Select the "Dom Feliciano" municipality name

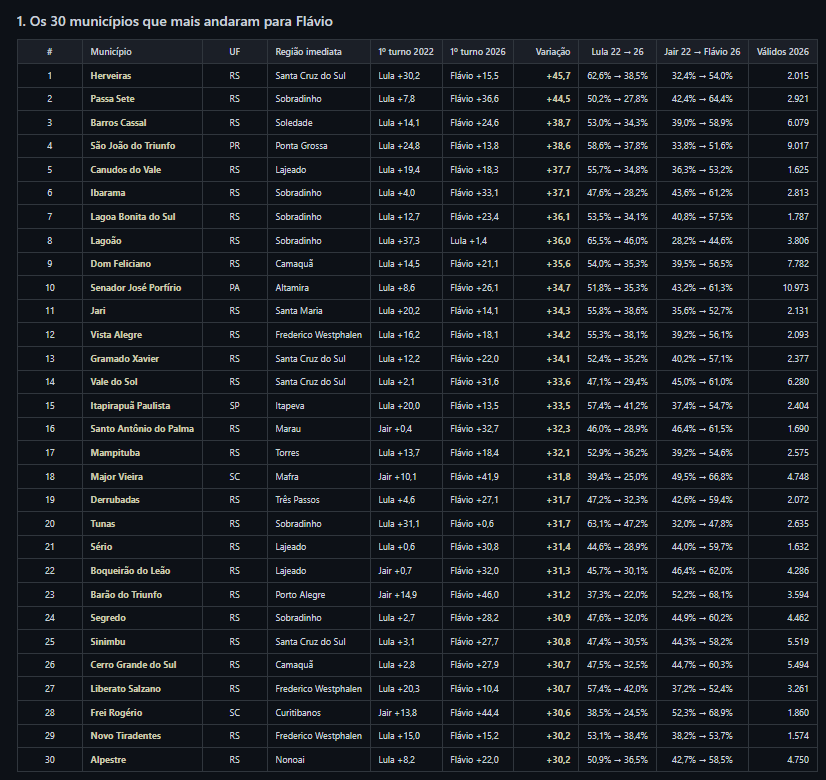tap(121, 264)
